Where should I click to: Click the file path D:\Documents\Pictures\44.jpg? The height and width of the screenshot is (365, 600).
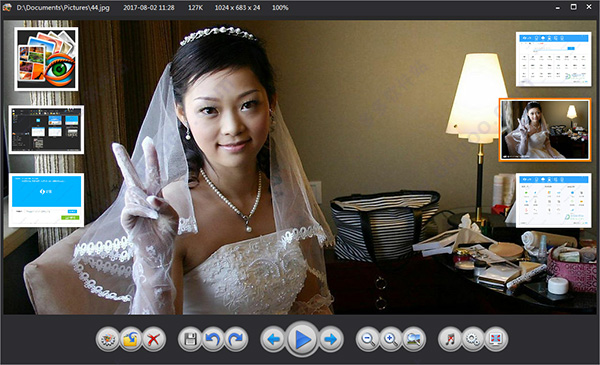[x=63, y=8]
